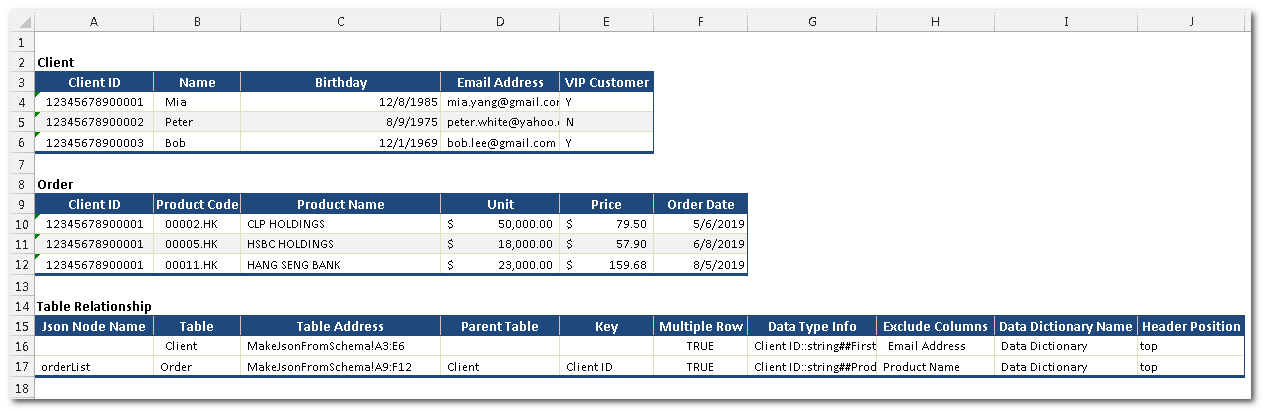Image resolution: width=1262 pixels, height=410 pixels.
Task: Click the Exclude Columns header cell
Action: tap(936, 326)
